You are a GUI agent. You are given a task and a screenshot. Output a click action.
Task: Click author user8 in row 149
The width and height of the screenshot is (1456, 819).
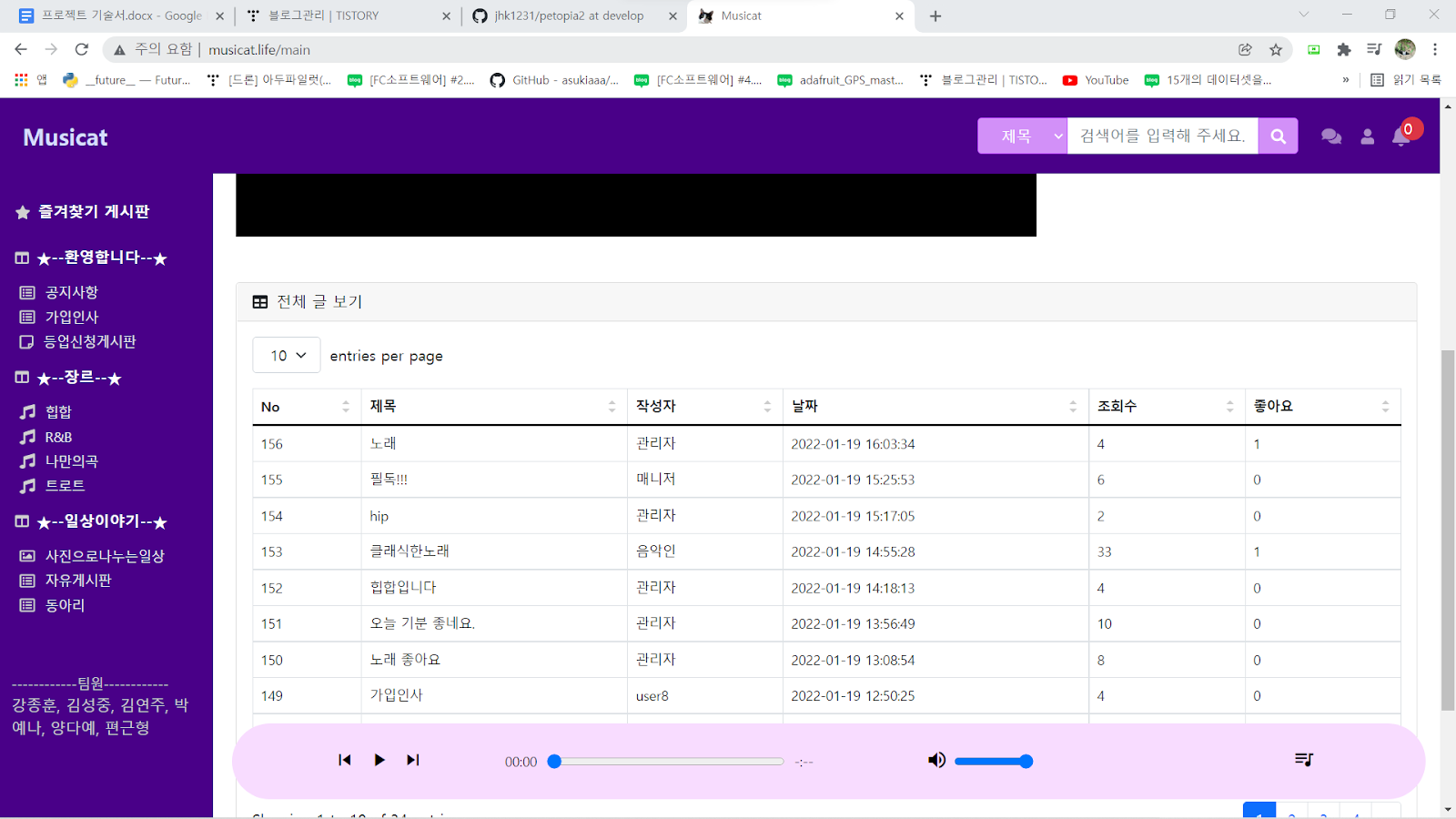point(652,696)
